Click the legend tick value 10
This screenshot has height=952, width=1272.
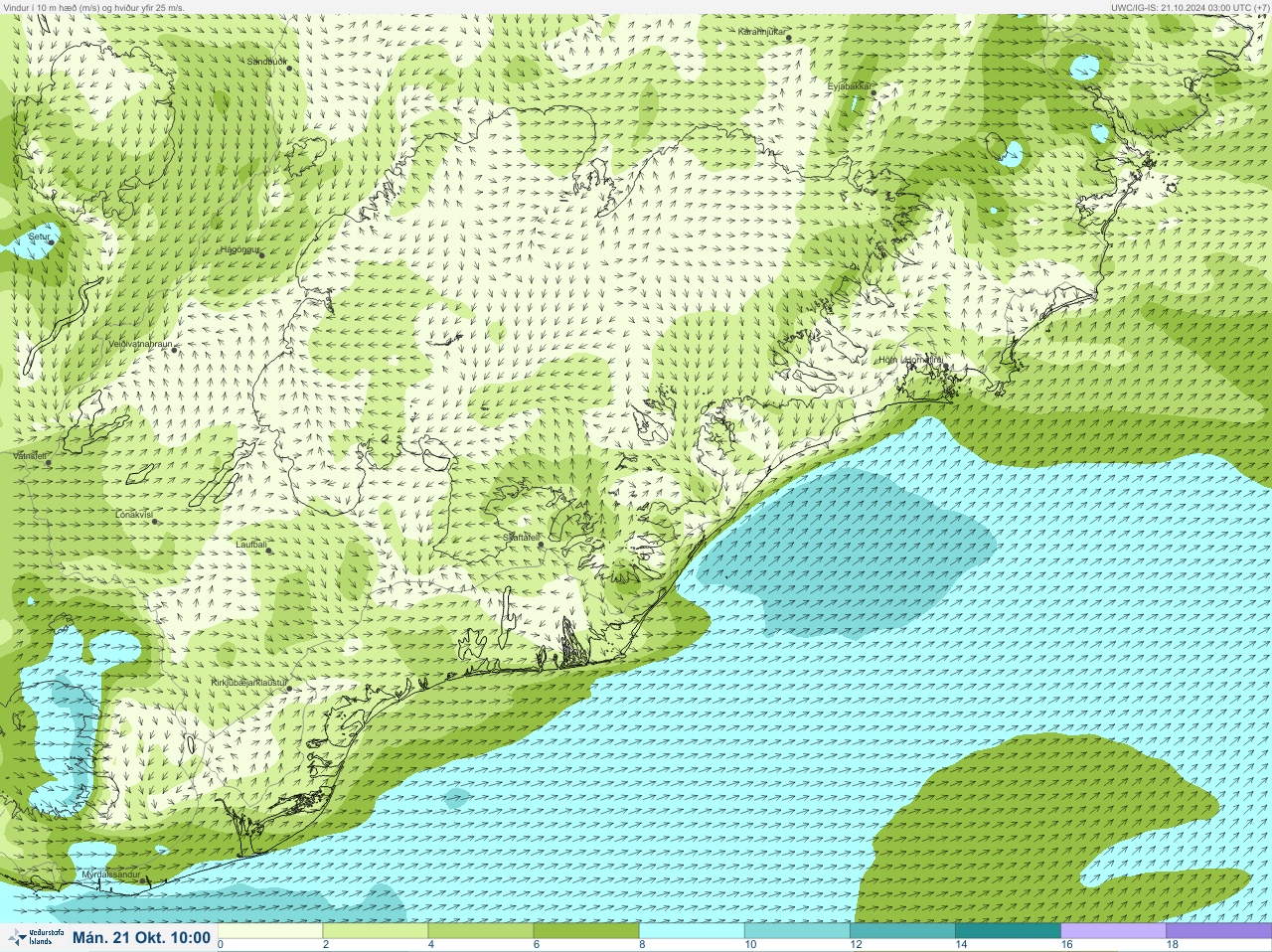[749, 945]
